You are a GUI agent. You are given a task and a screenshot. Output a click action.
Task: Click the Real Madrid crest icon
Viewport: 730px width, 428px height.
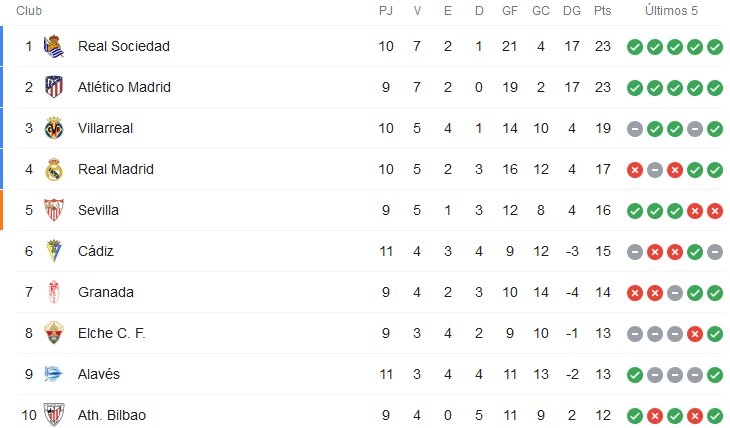click(54, 169)
